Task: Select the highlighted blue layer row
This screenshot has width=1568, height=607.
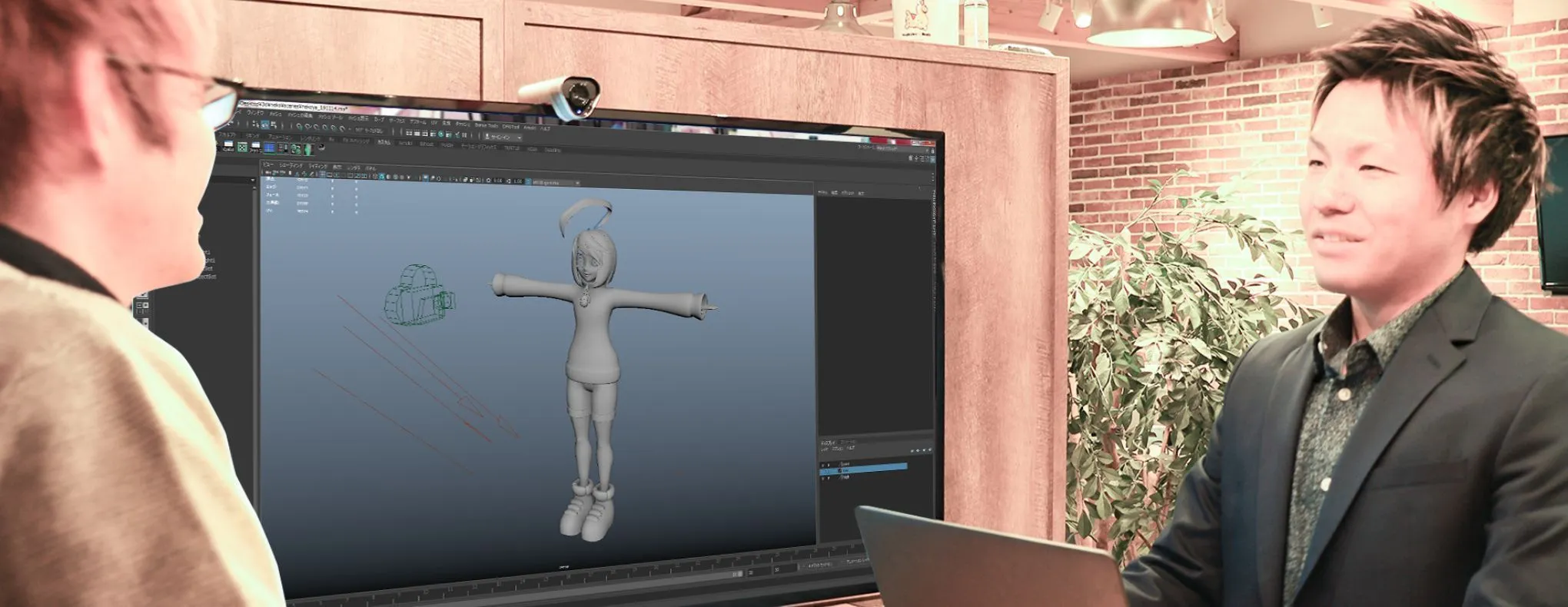Action: pyautogui.click(x=864, y=469)
